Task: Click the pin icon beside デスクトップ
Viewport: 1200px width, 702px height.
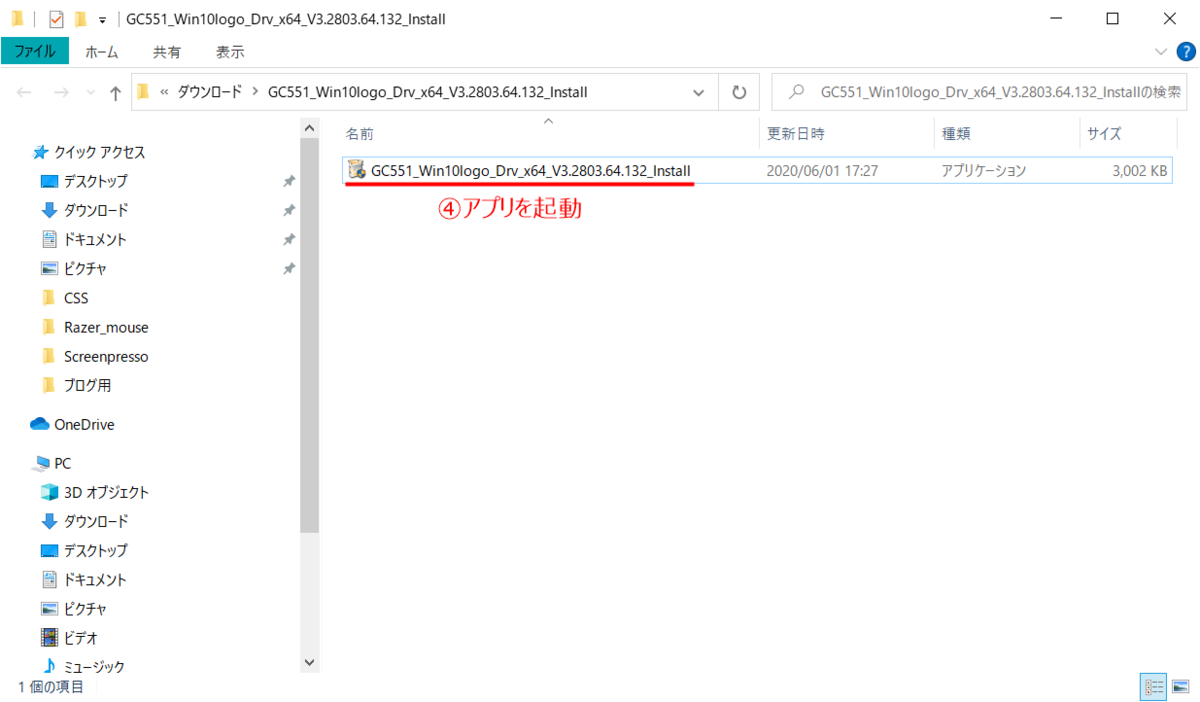Action: click(289, 182)
